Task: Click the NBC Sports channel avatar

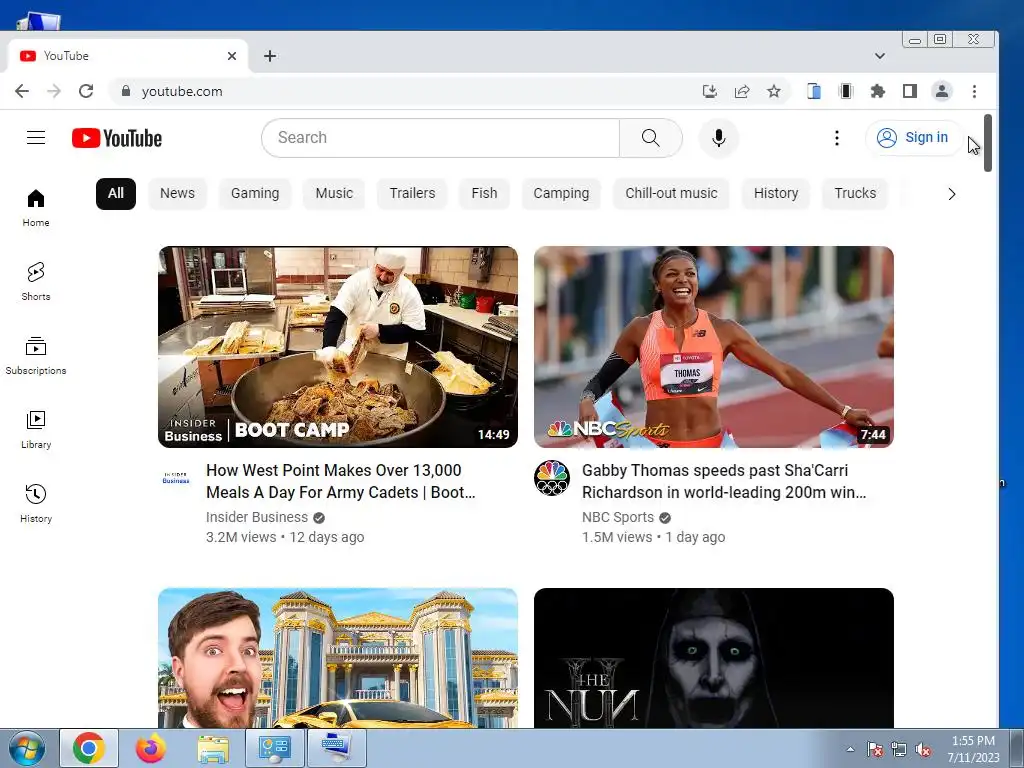Action: pyautogui.click(x=552, y=478)
